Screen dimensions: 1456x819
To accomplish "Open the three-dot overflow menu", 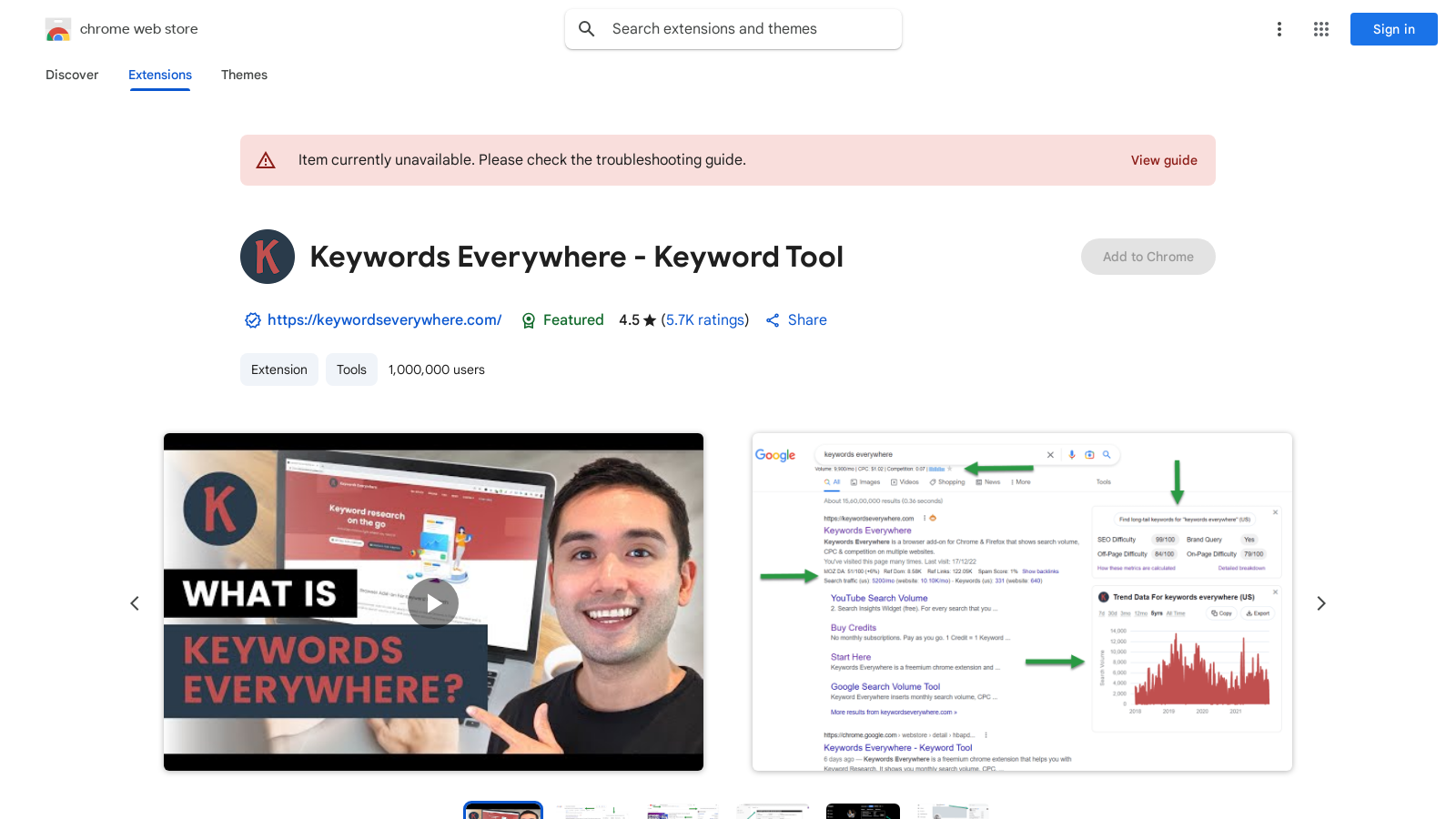I will pyautogui.click(x=1279, y=29).
